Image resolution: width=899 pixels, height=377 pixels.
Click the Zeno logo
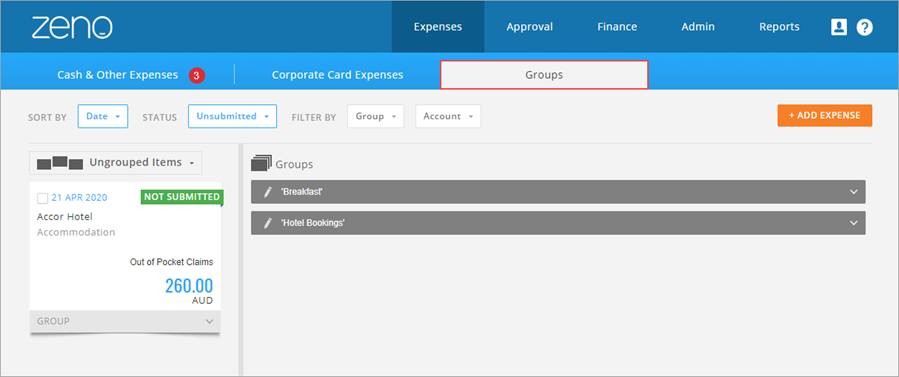point(72,27)
